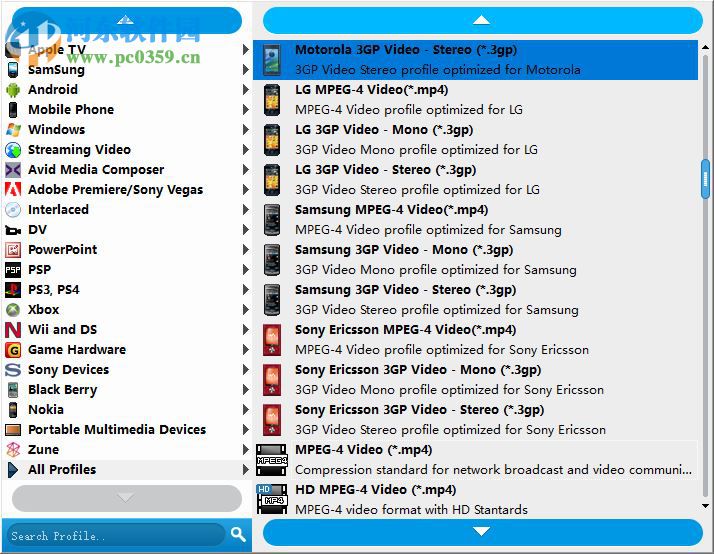Click the Nokia phone icon
Viewport: 714px width, 554px height.
click(x=13, y=410)
